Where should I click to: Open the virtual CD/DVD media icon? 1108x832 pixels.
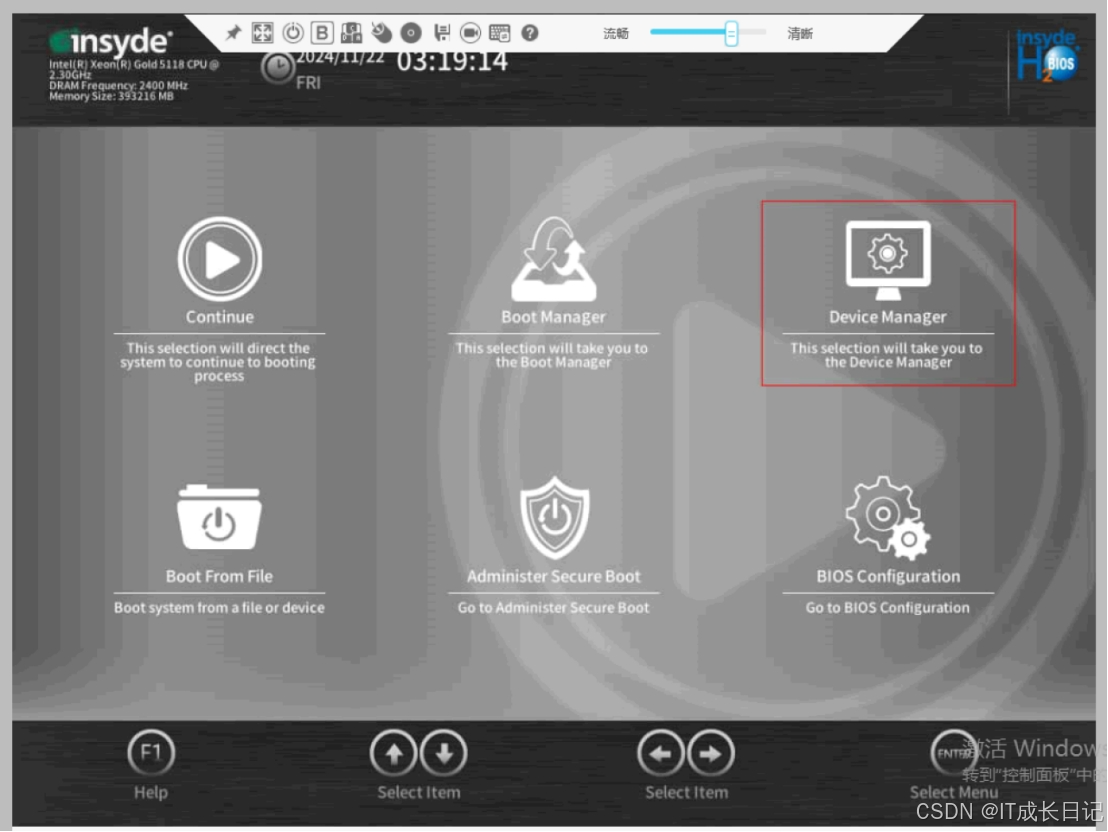coord(411,33)
